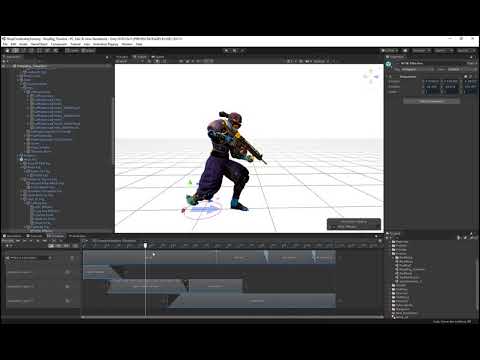Click the blue move arrow handle at character's feet
Viewport: 480px width, 360px height.
coord(205,210)
